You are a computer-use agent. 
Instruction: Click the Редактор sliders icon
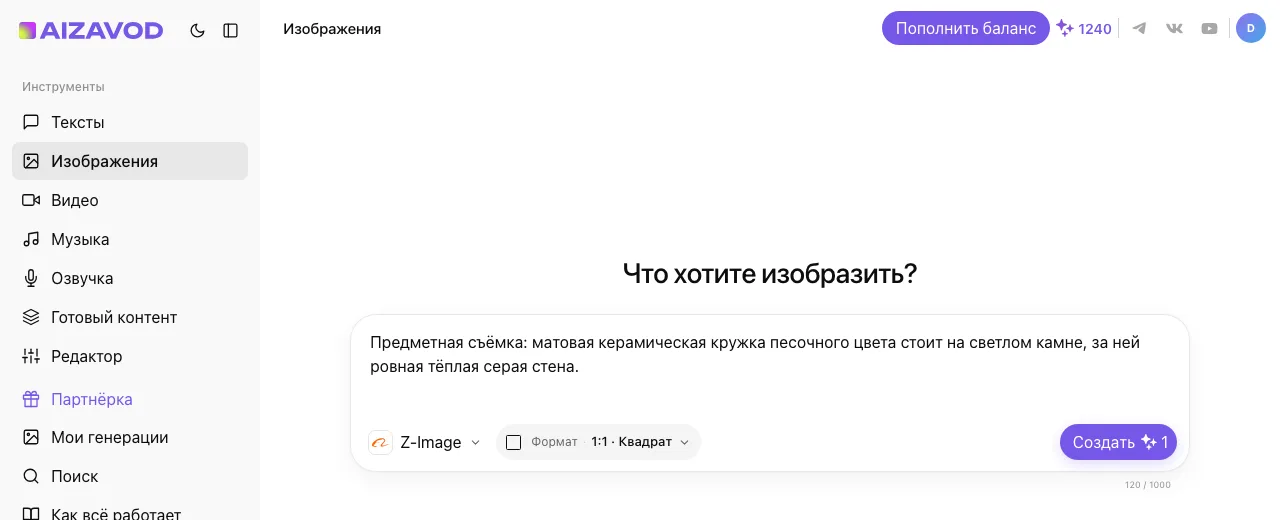click(31, 356)
